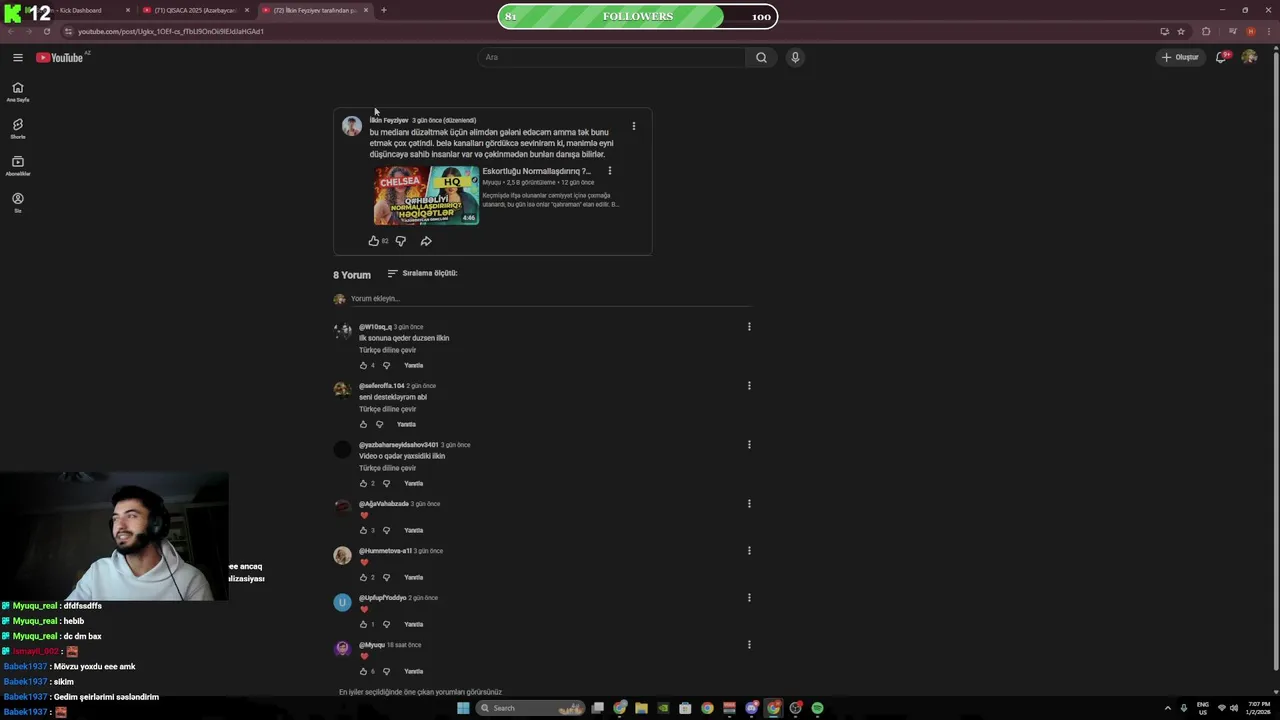The height and width of the screenshot is (720, 1280).
Task: Open the YouTube account avatar menu
Action: point(1249,57)
